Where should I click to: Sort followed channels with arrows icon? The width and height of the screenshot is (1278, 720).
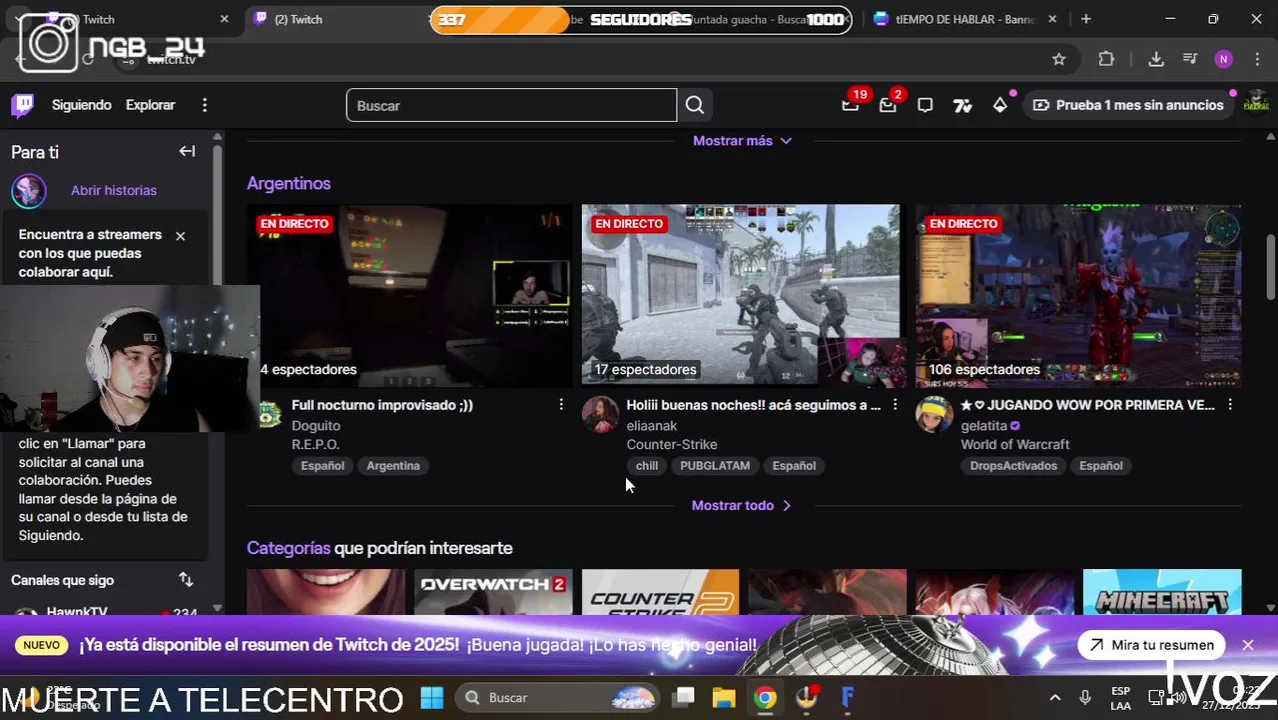[x=186, y=579]
